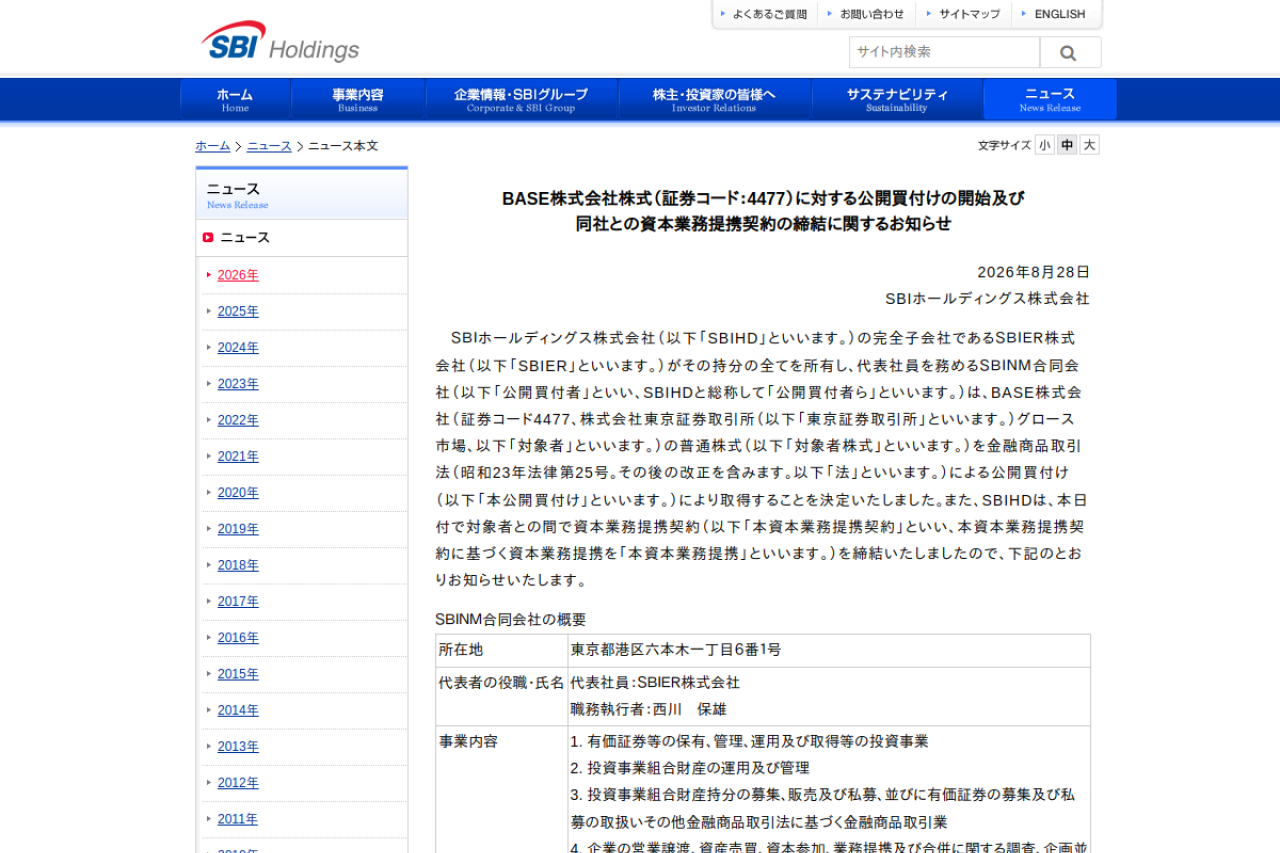Open 2018年 news archive

point(238,565)
